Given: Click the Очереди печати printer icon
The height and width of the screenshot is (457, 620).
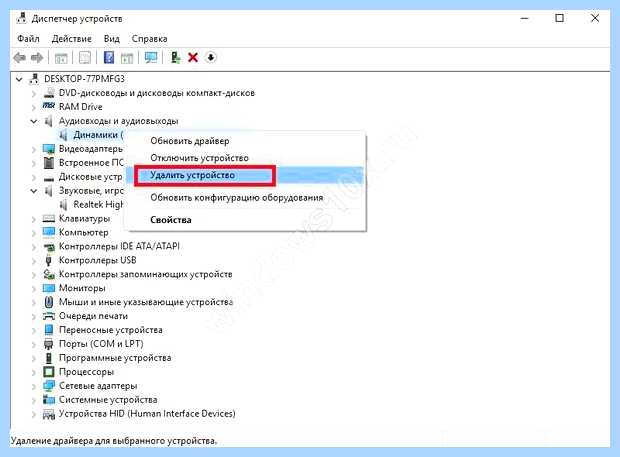Looking at the screenshot, I should (49, 316).
